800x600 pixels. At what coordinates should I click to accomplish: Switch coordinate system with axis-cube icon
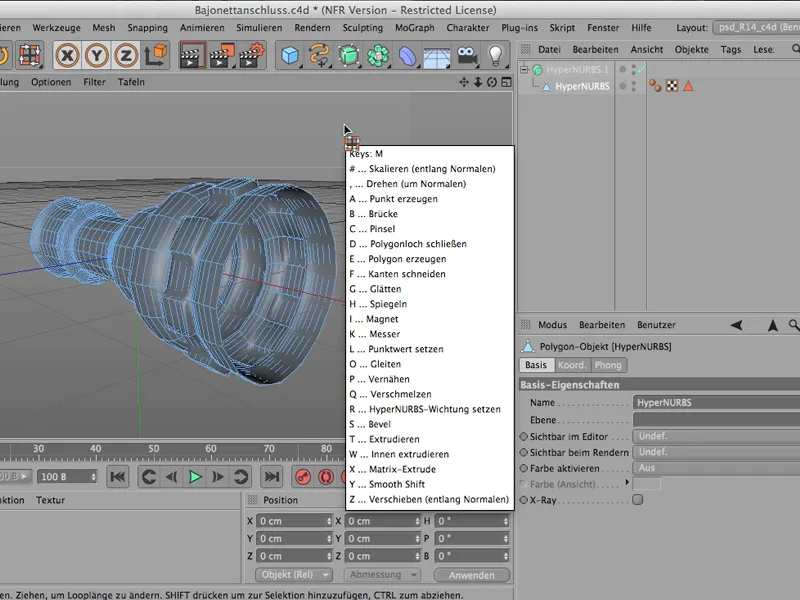pos(156,55)
